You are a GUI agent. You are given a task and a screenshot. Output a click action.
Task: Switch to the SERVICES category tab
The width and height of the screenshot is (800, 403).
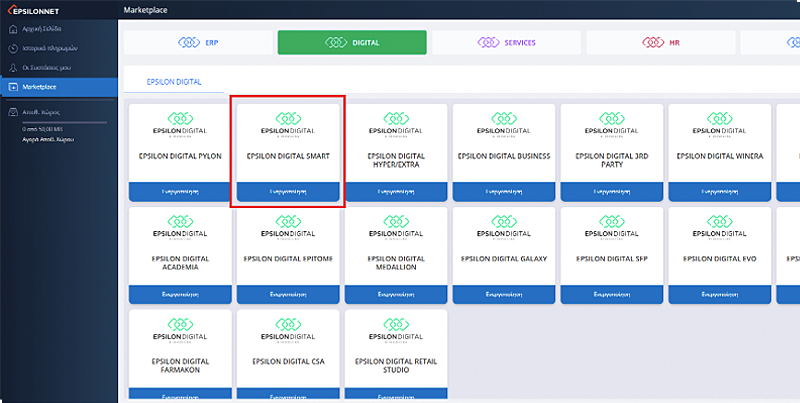click(x=506, y=42)
